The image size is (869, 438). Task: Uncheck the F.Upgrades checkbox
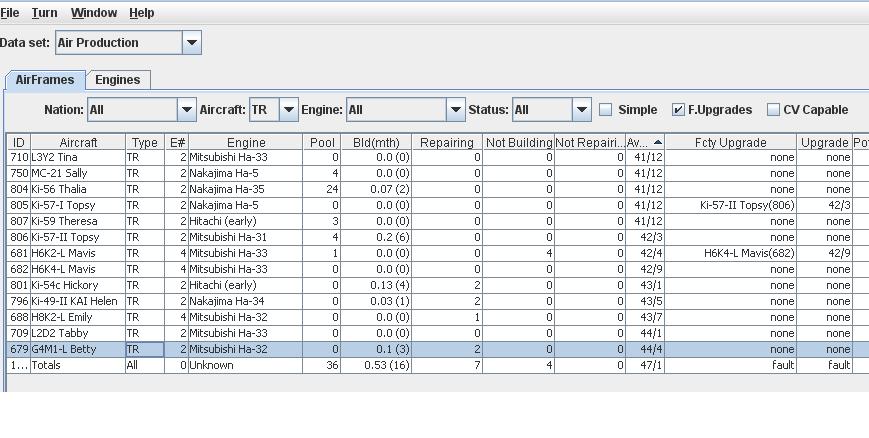click(x=678, y=110)
